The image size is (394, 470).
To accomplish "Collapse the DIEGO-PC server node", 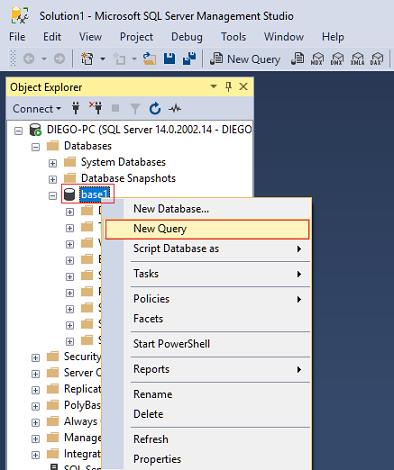I will click(18, 130).
